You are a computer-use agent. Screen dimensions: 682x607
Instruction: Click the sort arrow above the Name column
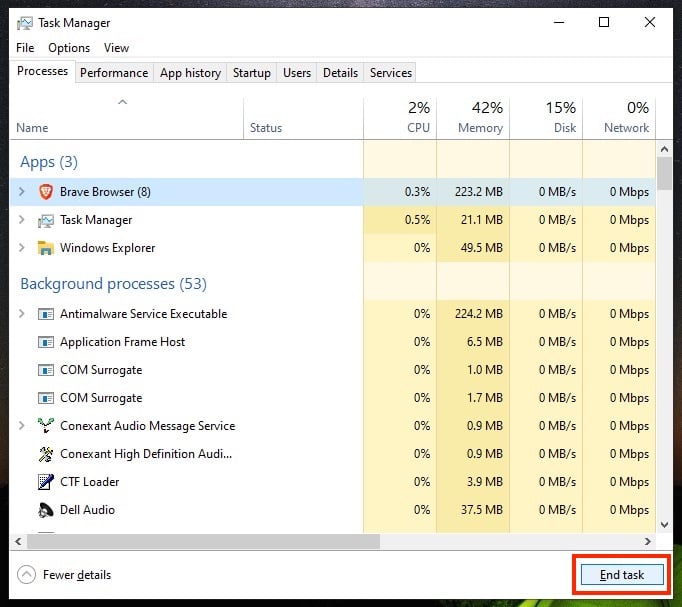point(123,102)
